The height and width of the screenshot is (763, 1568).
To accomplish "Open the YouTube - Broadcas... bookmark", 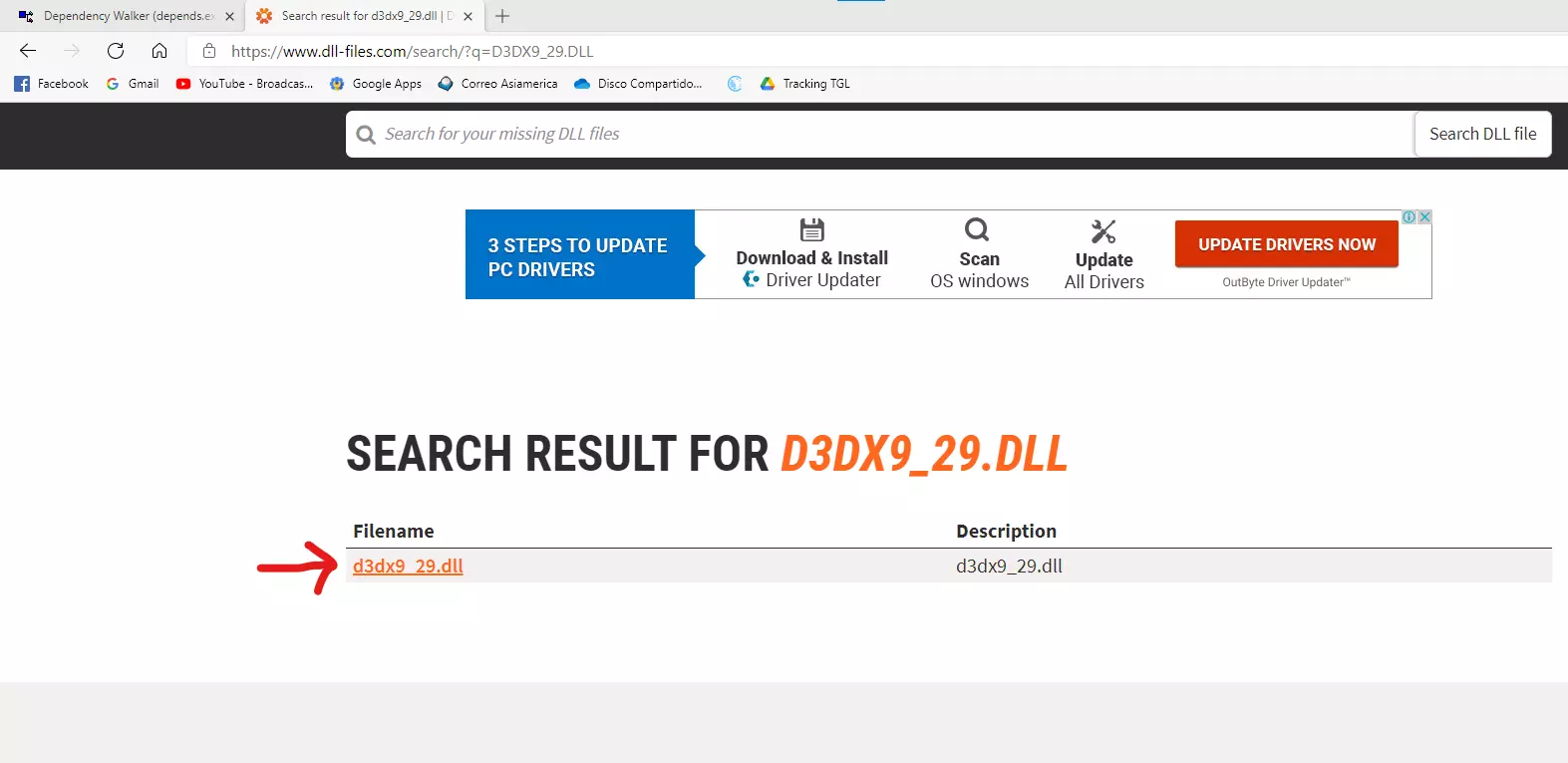I will tap(244, 84).
